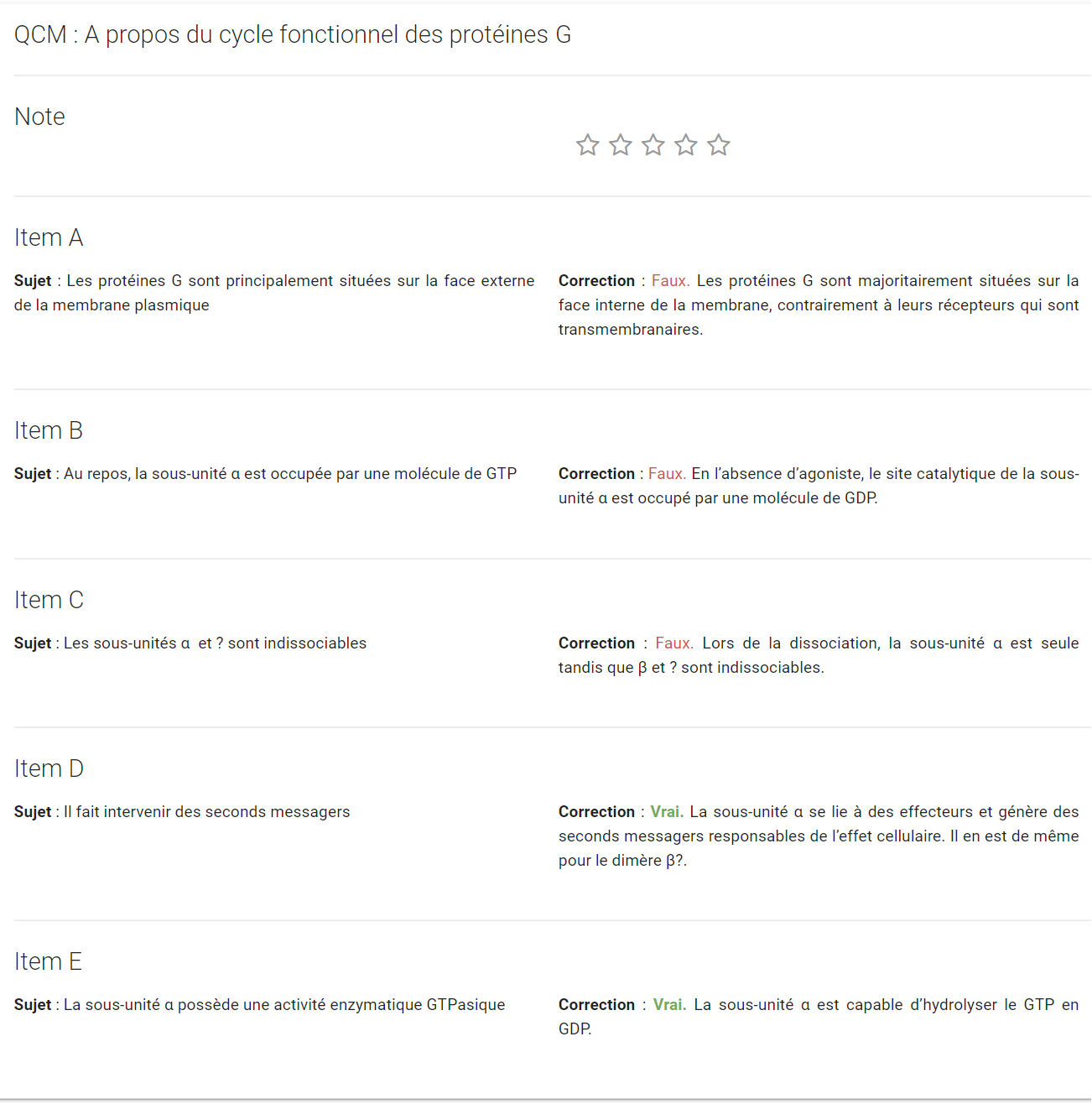1092x1104 pixels.
Task: Click the green Vrai label in Item D
Action: click(x=667, y=812)
